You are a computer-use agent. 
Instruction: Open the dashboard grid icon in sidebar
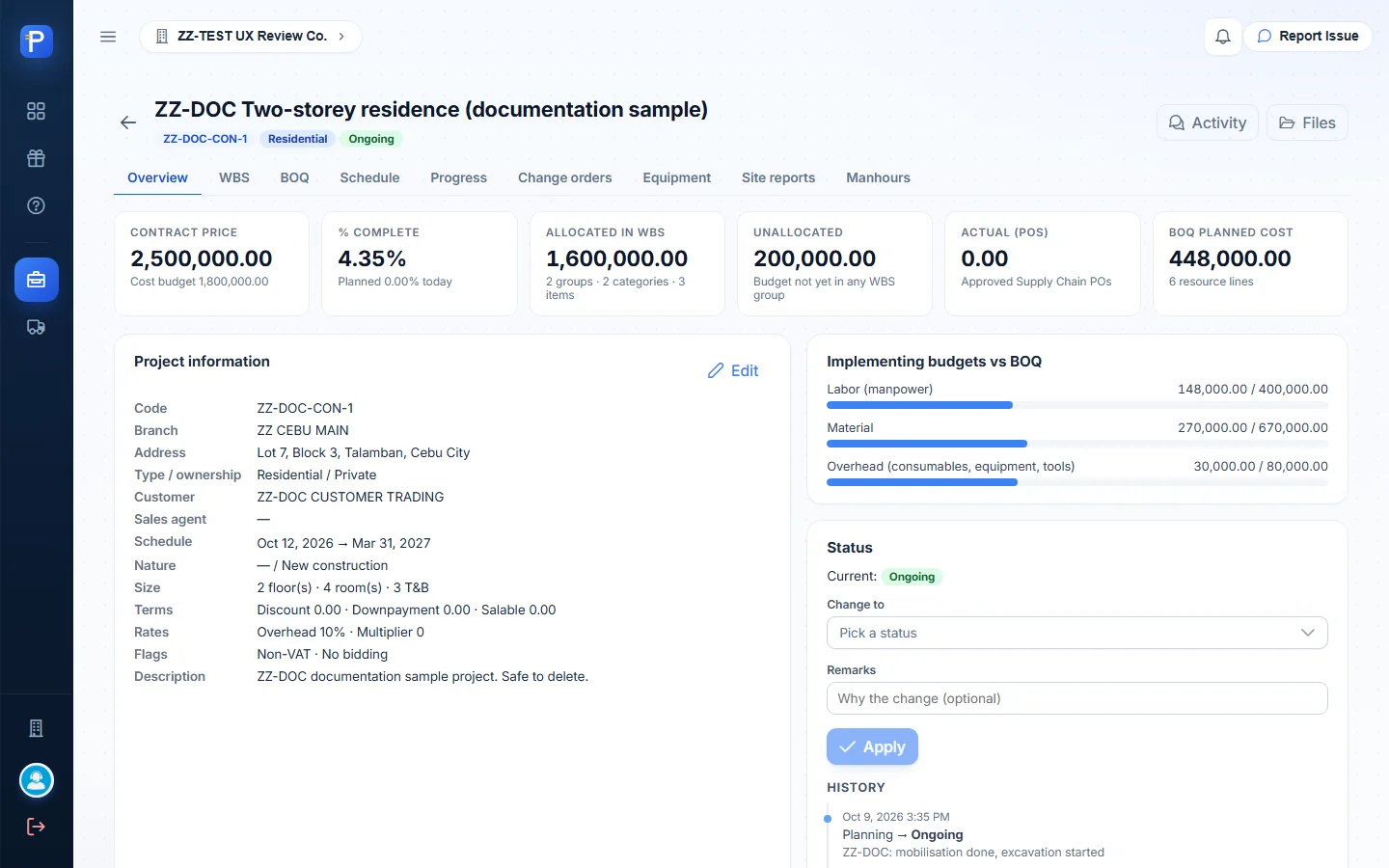click(x=37, y=111)
